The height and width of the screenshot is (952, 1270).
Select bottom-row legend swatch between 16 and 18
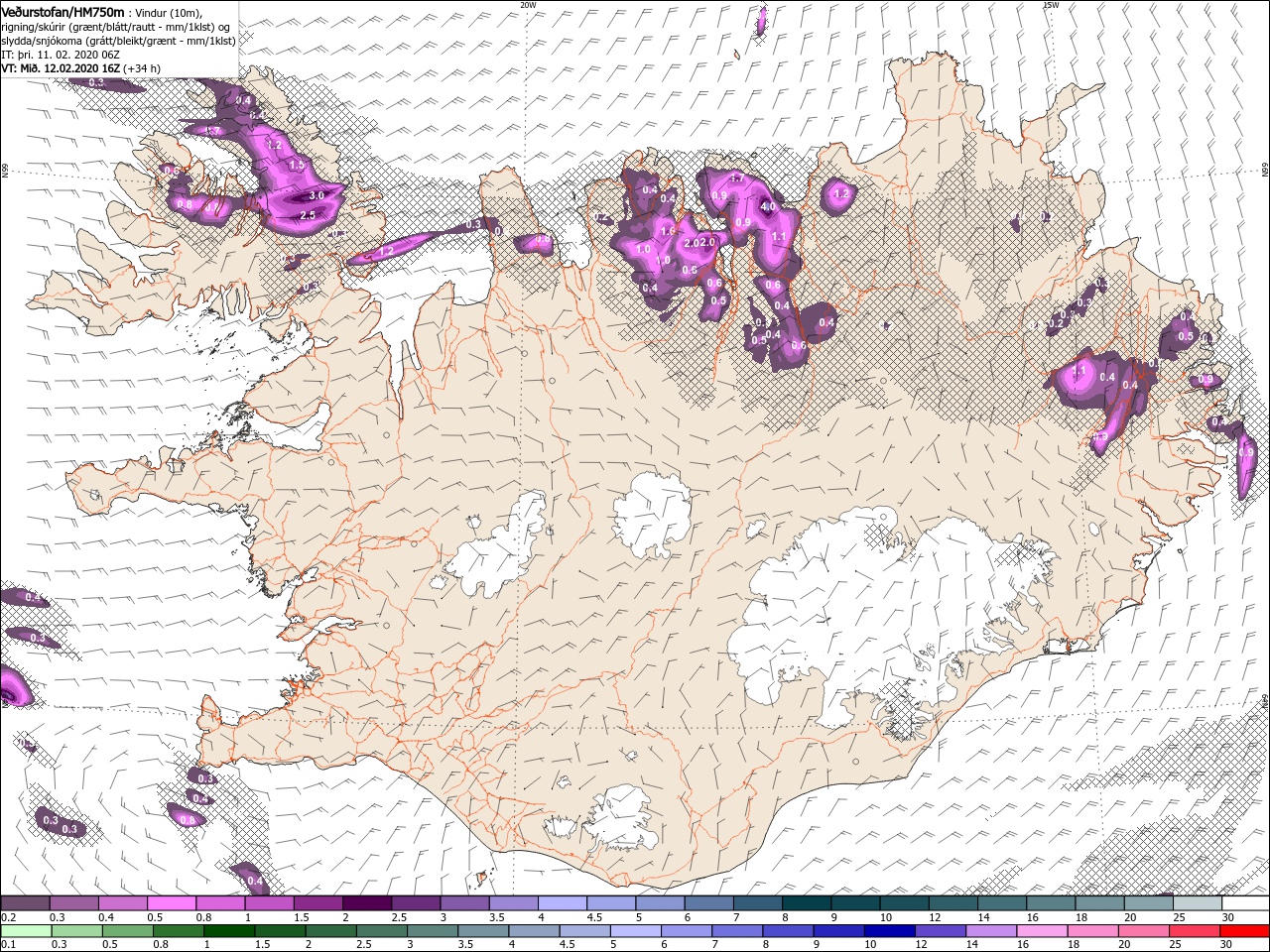(x=1042, y=931)
